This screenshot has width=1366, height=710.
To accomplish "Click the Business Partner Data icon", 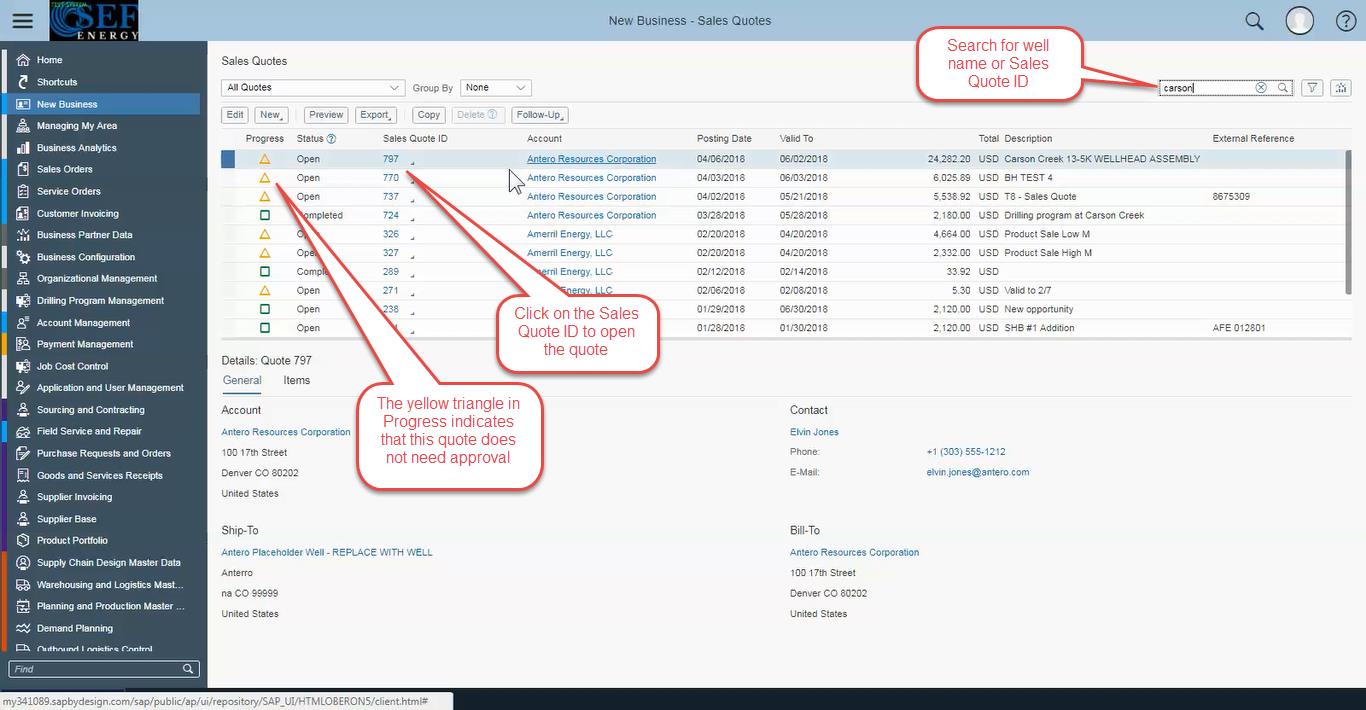I will (x=23, y=235).
